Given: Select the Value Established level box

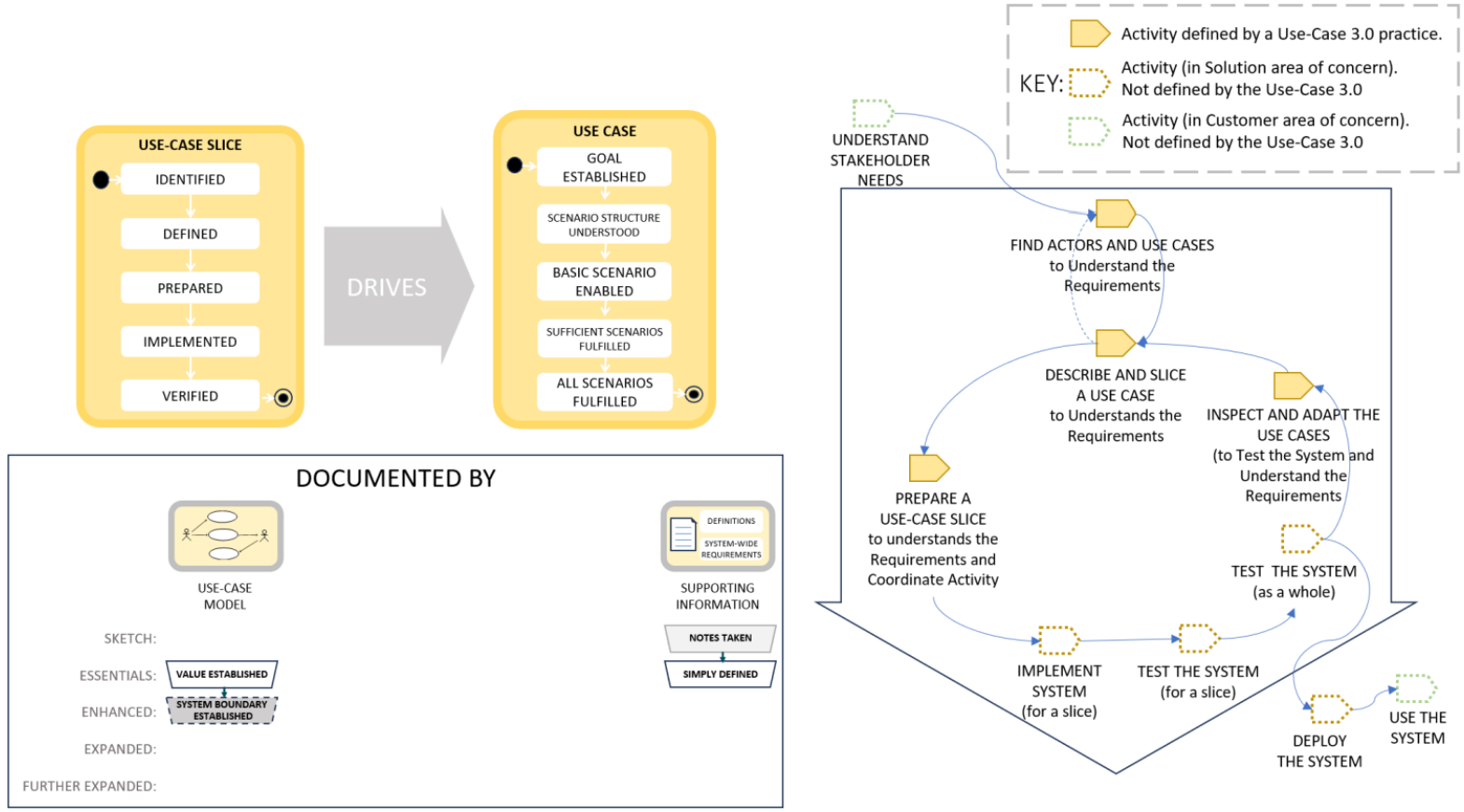Looking at the screenshot, I should (222, 674).
